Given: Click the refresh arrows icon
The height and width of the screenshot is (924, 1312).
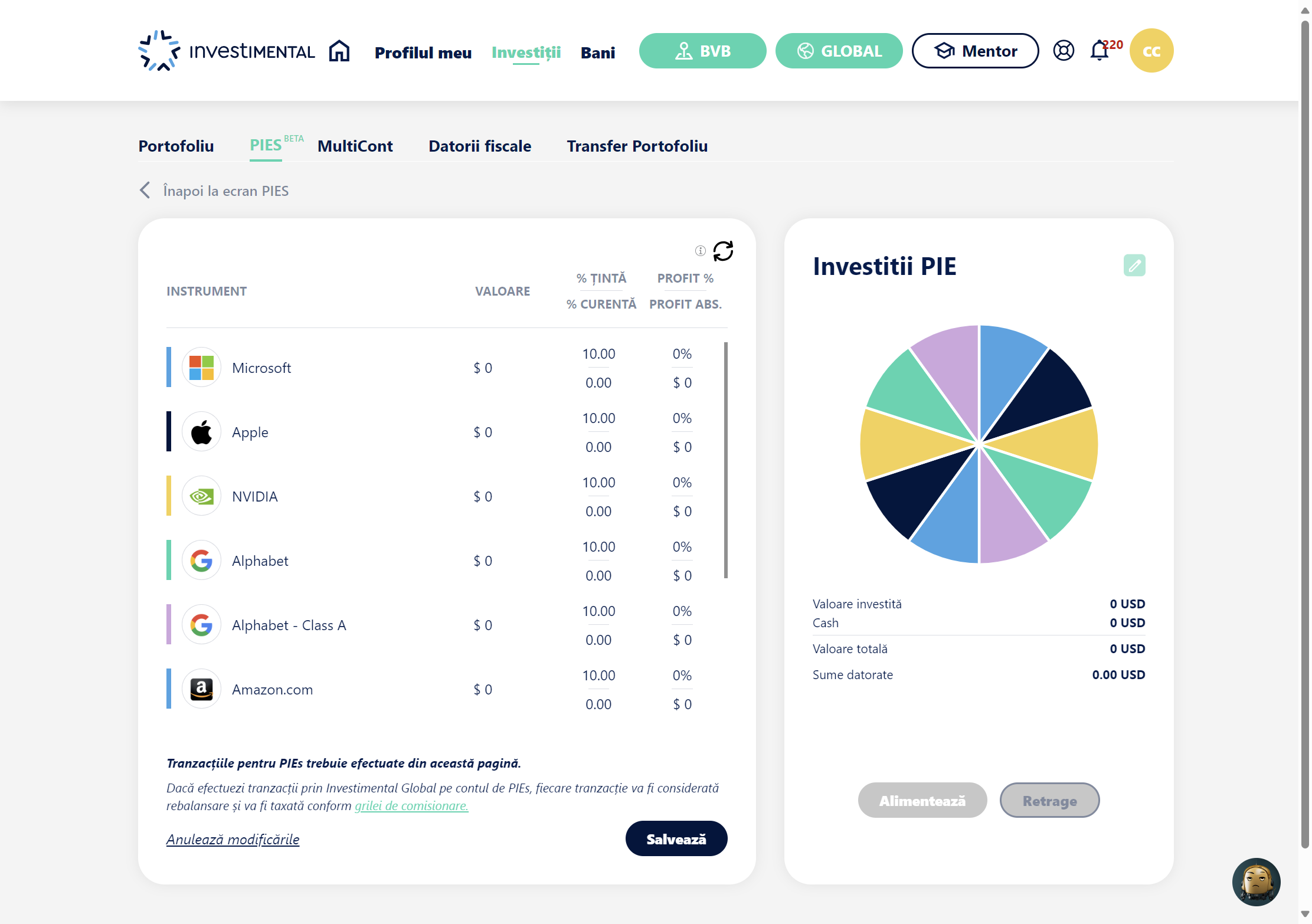Looking at the screenshot, I should pos(723,251).
